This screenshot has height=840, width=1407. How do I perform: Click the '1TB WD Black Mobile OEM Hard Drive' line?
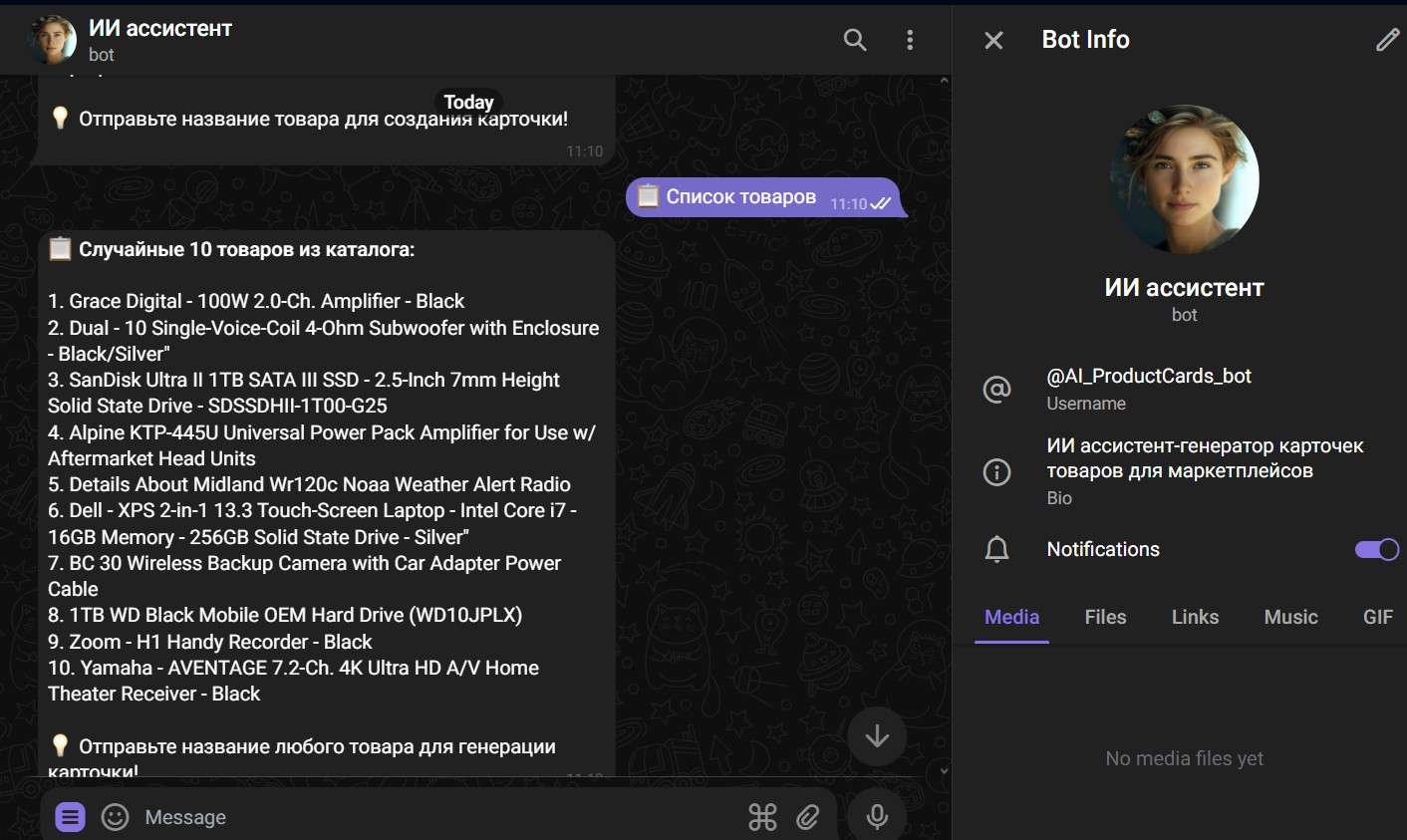tap(285, 615)
